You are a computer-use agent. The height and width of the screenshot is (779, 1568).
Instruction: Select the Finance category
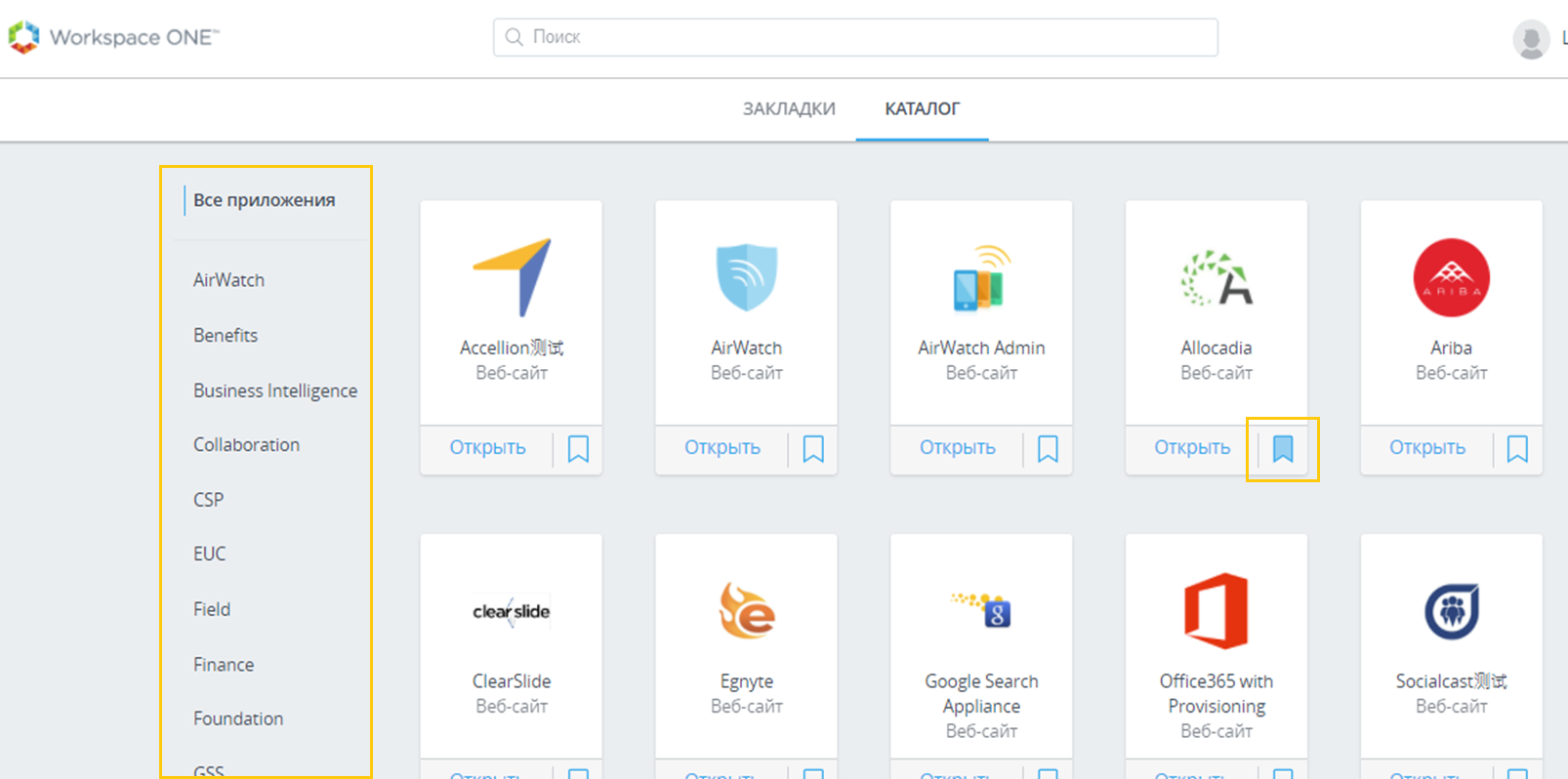point(224,664)
